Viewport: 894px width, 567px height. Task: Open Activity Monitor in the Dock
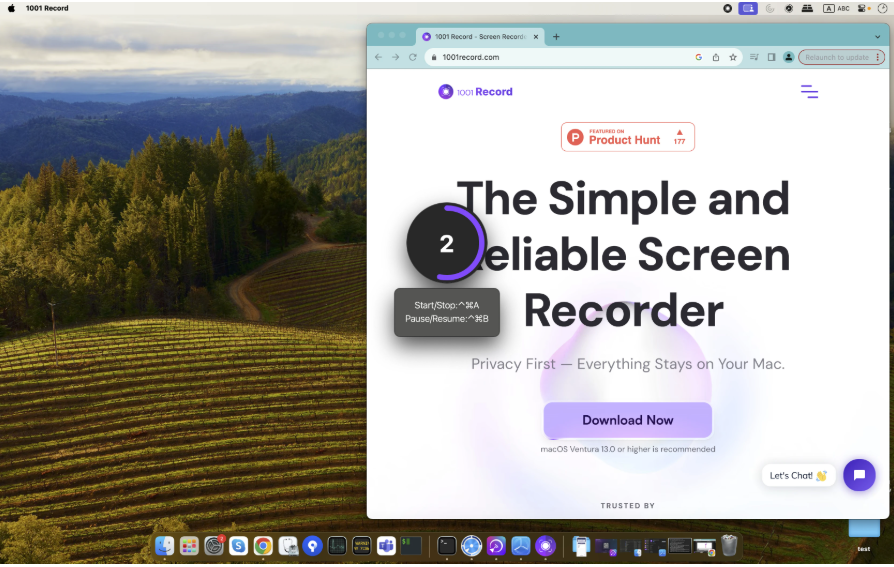337,546
